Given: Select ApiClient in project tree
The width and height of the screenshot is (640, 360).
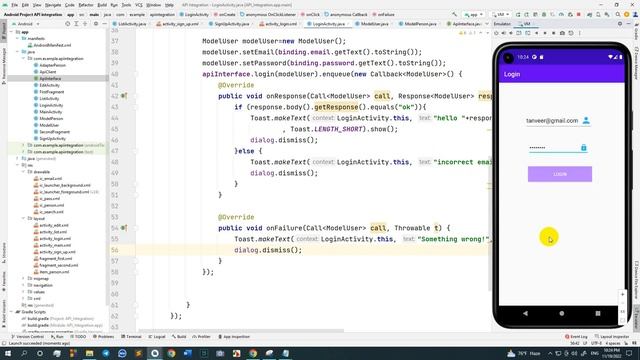Looking at the screenshot, I should [48, 72].
